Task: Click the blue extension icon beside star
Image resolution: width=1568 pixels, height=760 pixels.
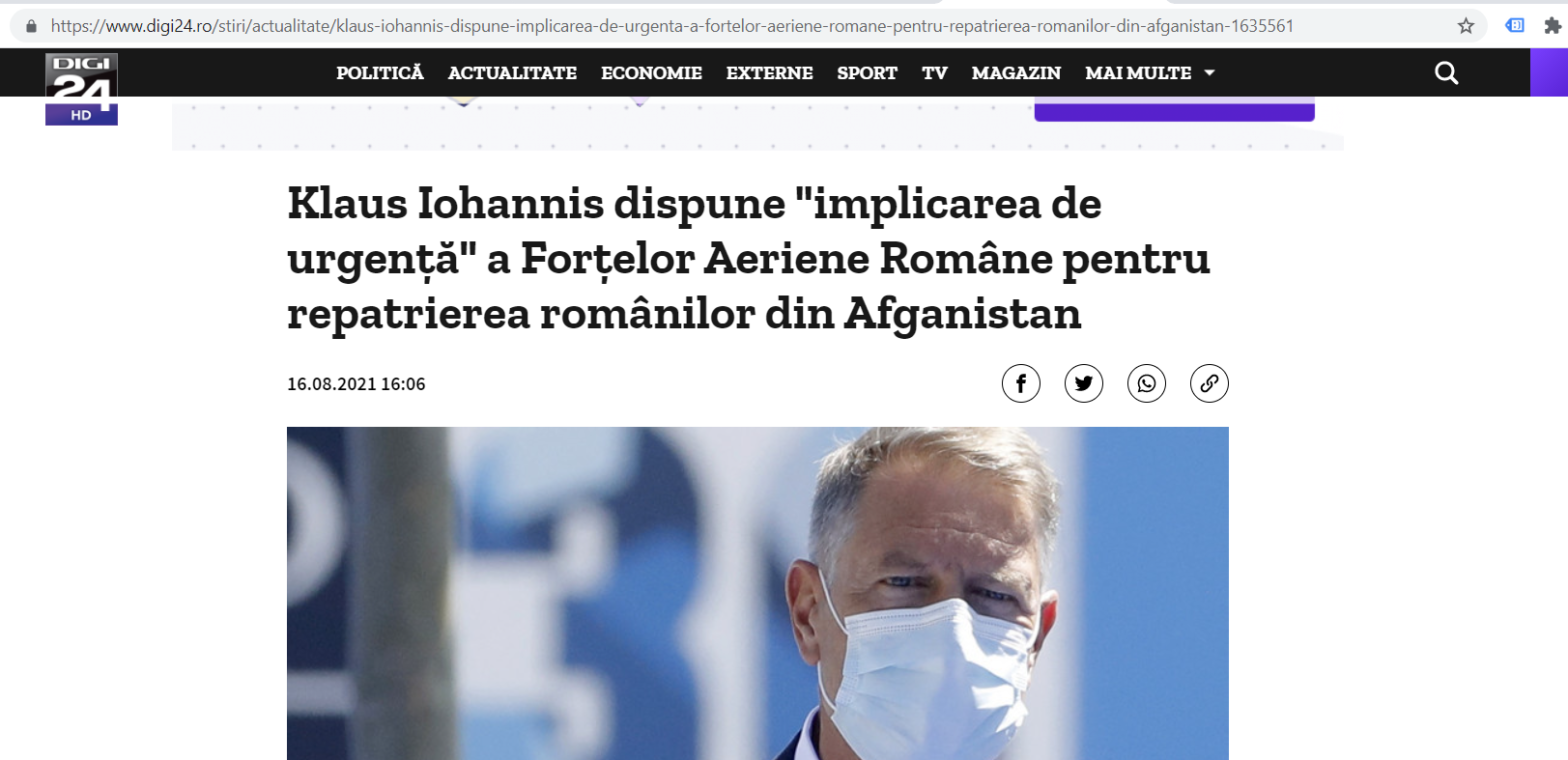Action: pyautogui.click(x=1516, y=26)
